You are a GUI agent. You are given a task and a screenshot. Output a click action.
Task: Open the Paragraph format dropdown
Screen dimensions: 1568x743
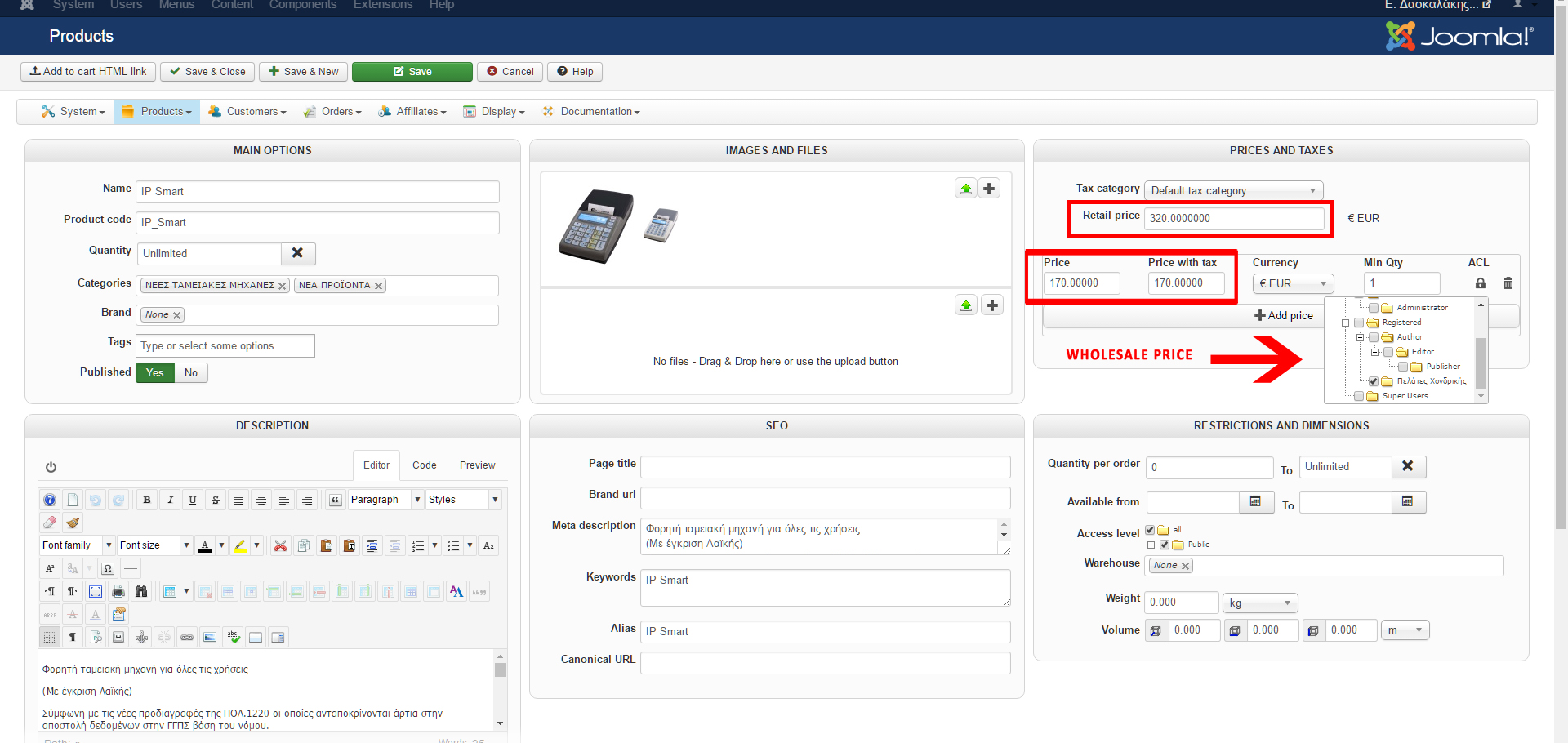(x=385, y=500)
